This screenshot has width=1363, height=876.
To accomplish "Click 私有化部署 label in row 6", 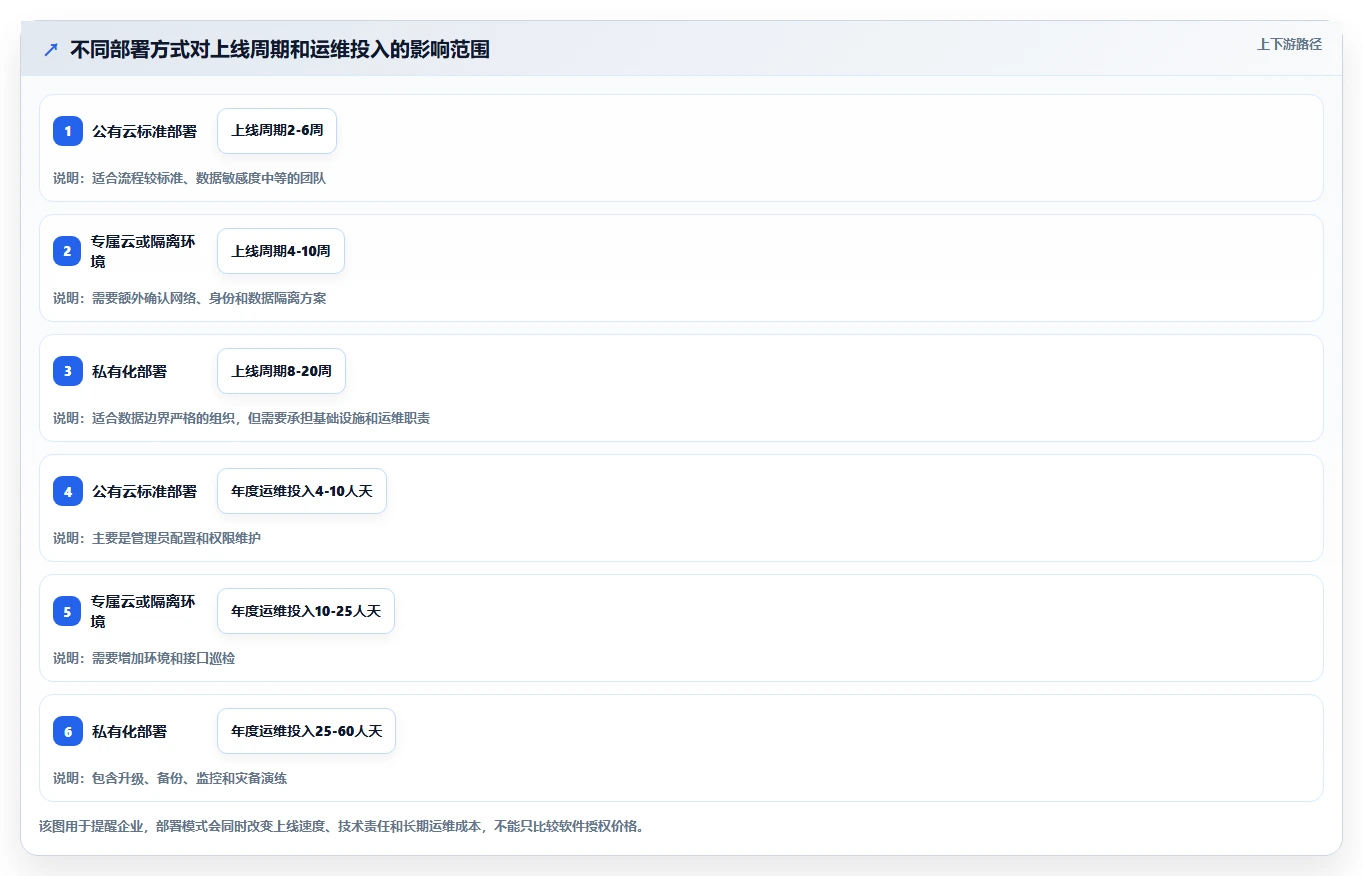I will point(130,731).
